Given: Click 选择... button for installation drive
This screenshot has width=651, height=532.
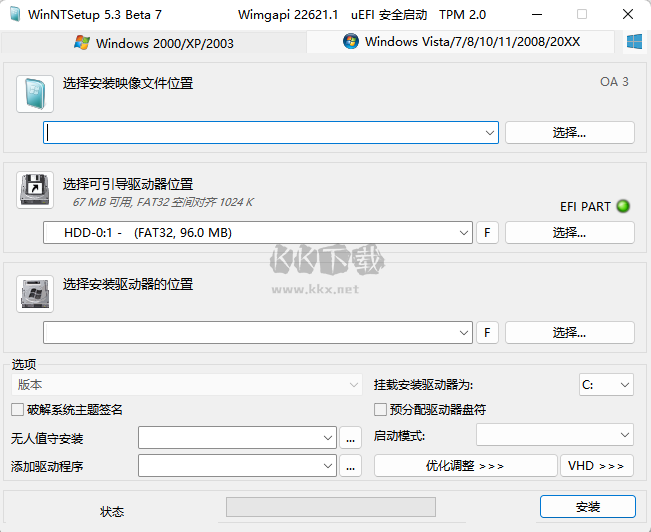Looking at the screenshot, I should click(x=570, y=333).
